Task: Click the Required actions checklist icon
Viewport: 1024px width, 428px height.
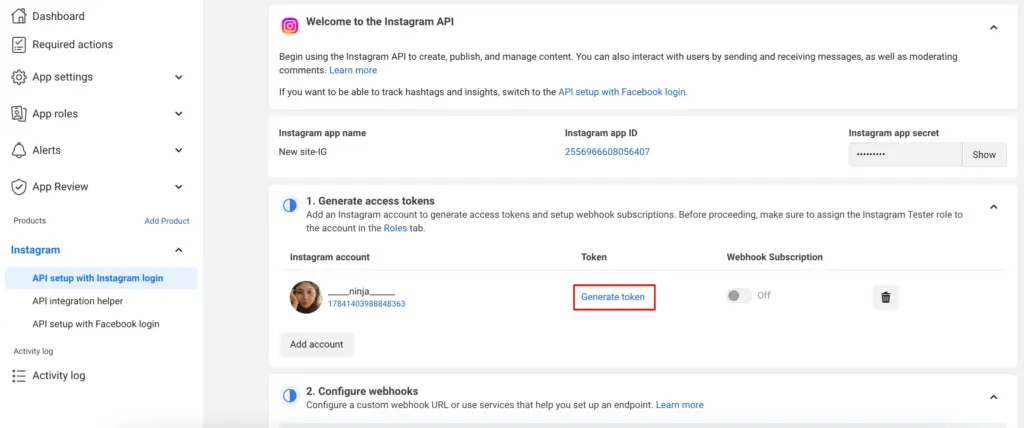Action: pyautogui.click(x=19, y=44)
